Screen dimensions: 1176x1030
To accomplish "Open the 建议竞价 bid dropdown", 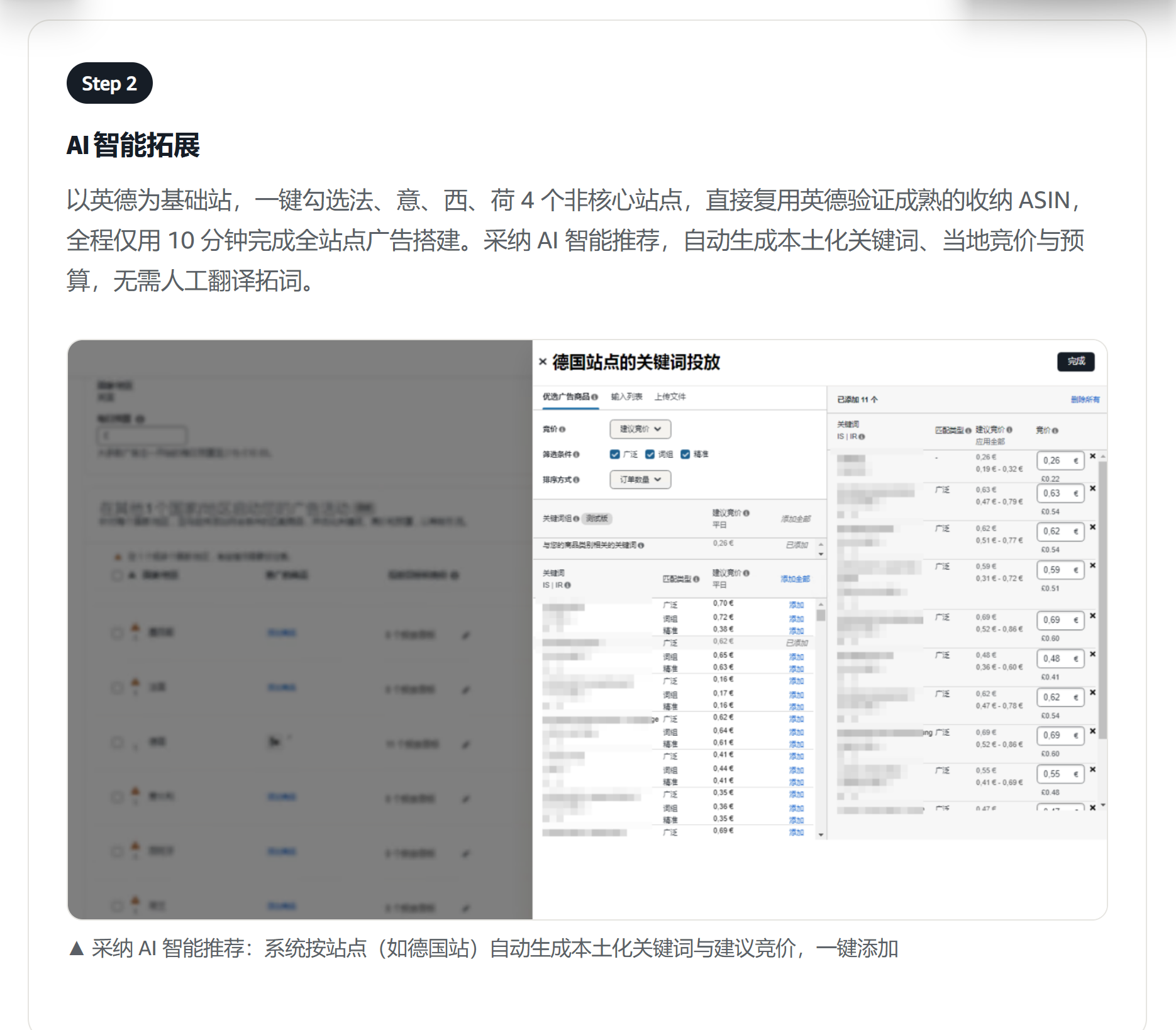I will (x=640, y=429).
